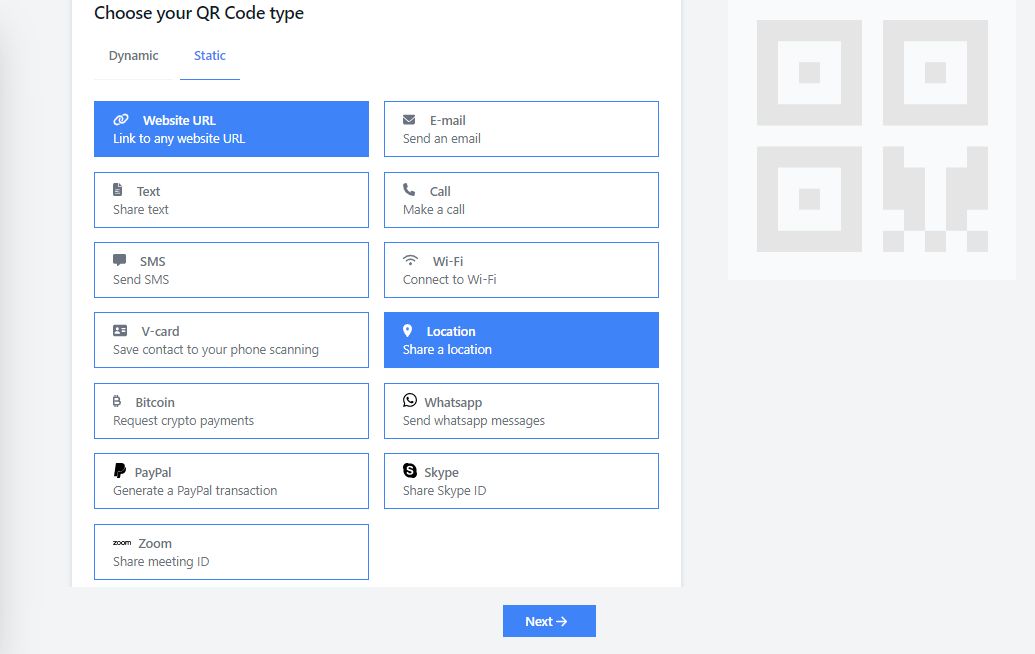Image resolution: width=1035 pixels, height=654 pixels.
Task: Select the 'Share meeting ID' option
Action: click(231, 552)
